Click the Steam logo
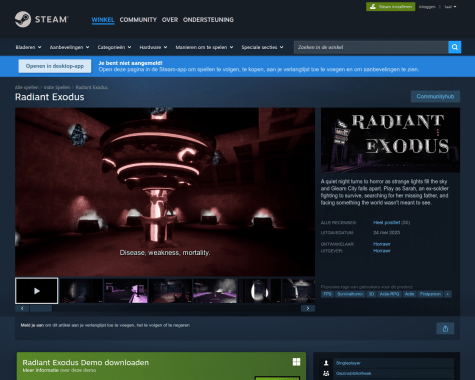The image size is (475, 380). point(42,19)
